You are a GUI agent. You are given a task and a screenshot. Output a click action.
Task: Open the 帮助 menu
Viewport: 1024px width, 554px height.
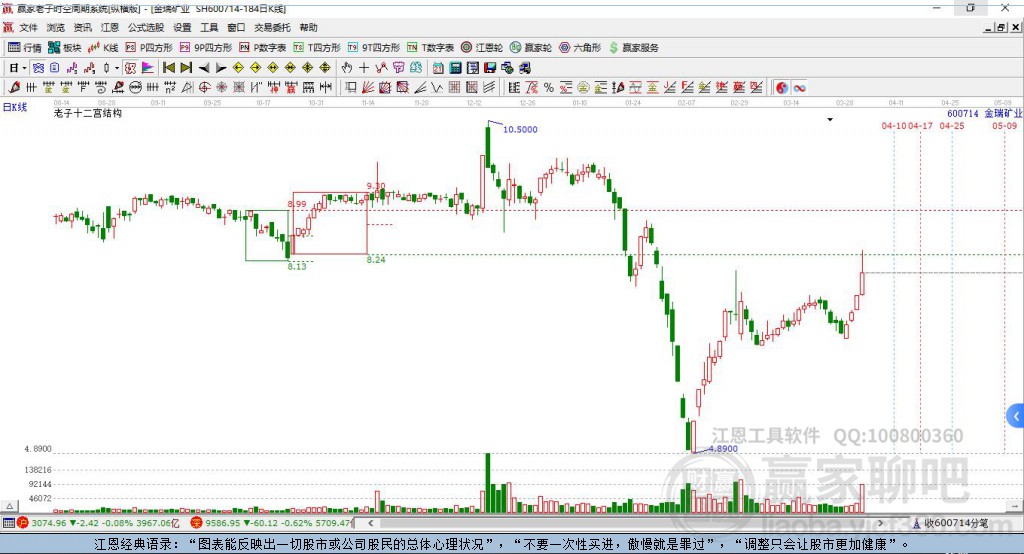(x=308, y=27)
